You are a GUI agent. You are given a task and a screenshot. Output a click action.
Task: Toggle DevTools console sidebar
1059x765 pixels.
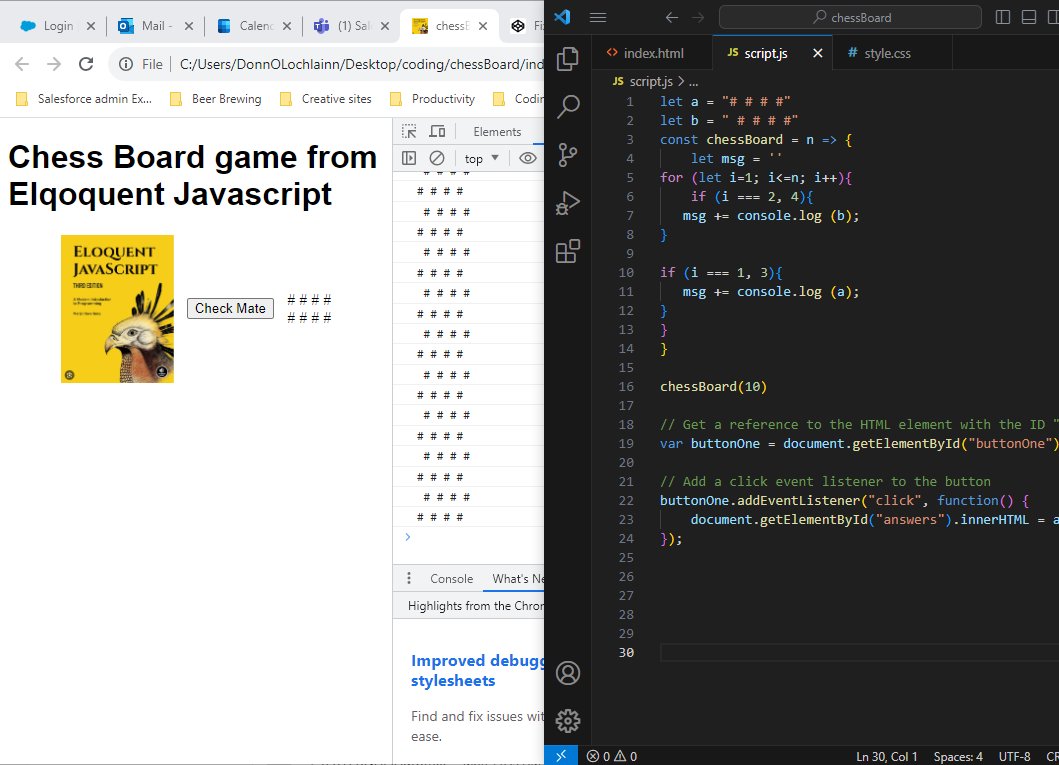tap(409, 158)
